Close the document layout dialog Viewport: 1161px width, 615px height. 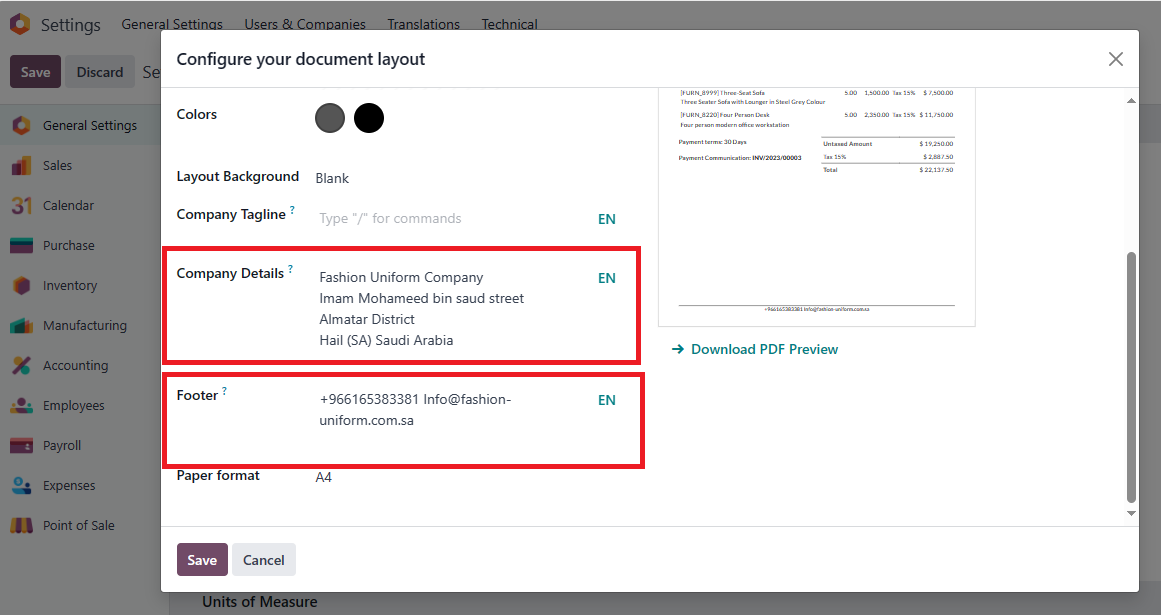(1116, 59)
